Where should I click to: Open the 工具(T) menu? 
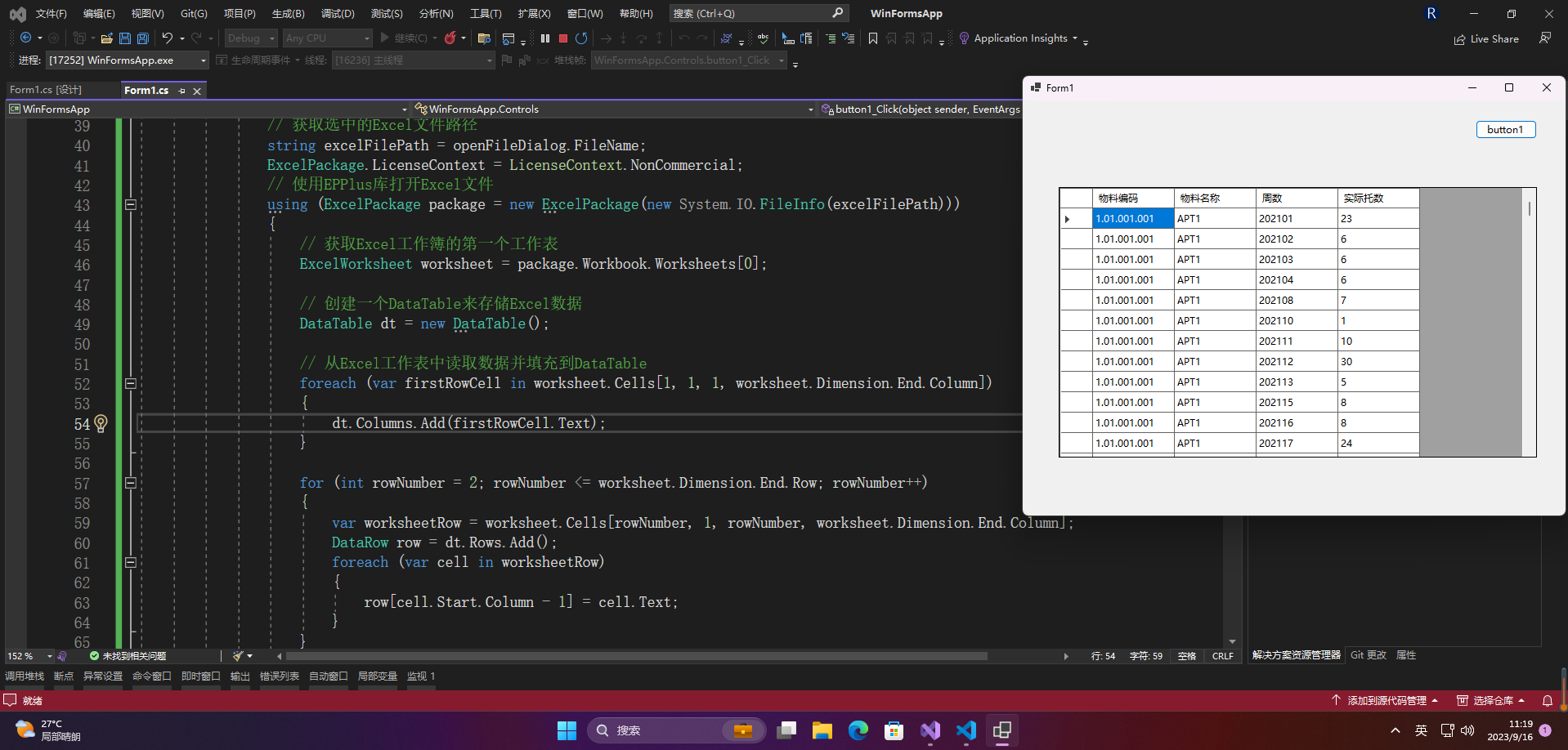(x=486, y=14)
